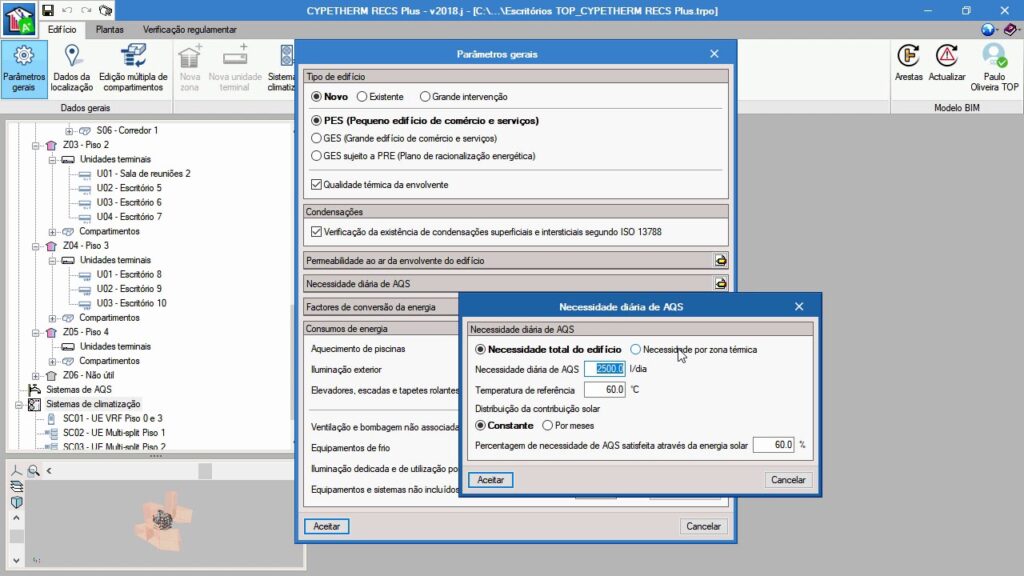
Task: Expand Compartimentos under Z04 - Piso 3
Action: pos(52,317)
